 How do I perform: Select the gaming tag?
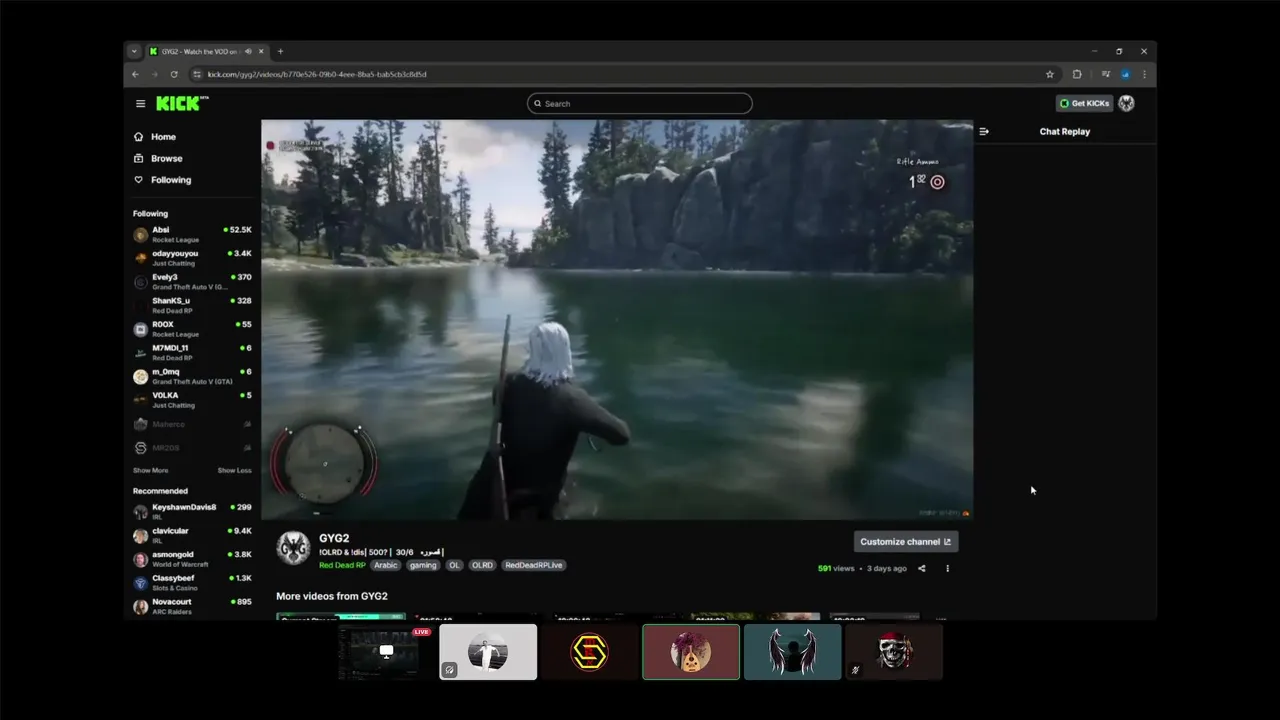(x=423, y=565)
